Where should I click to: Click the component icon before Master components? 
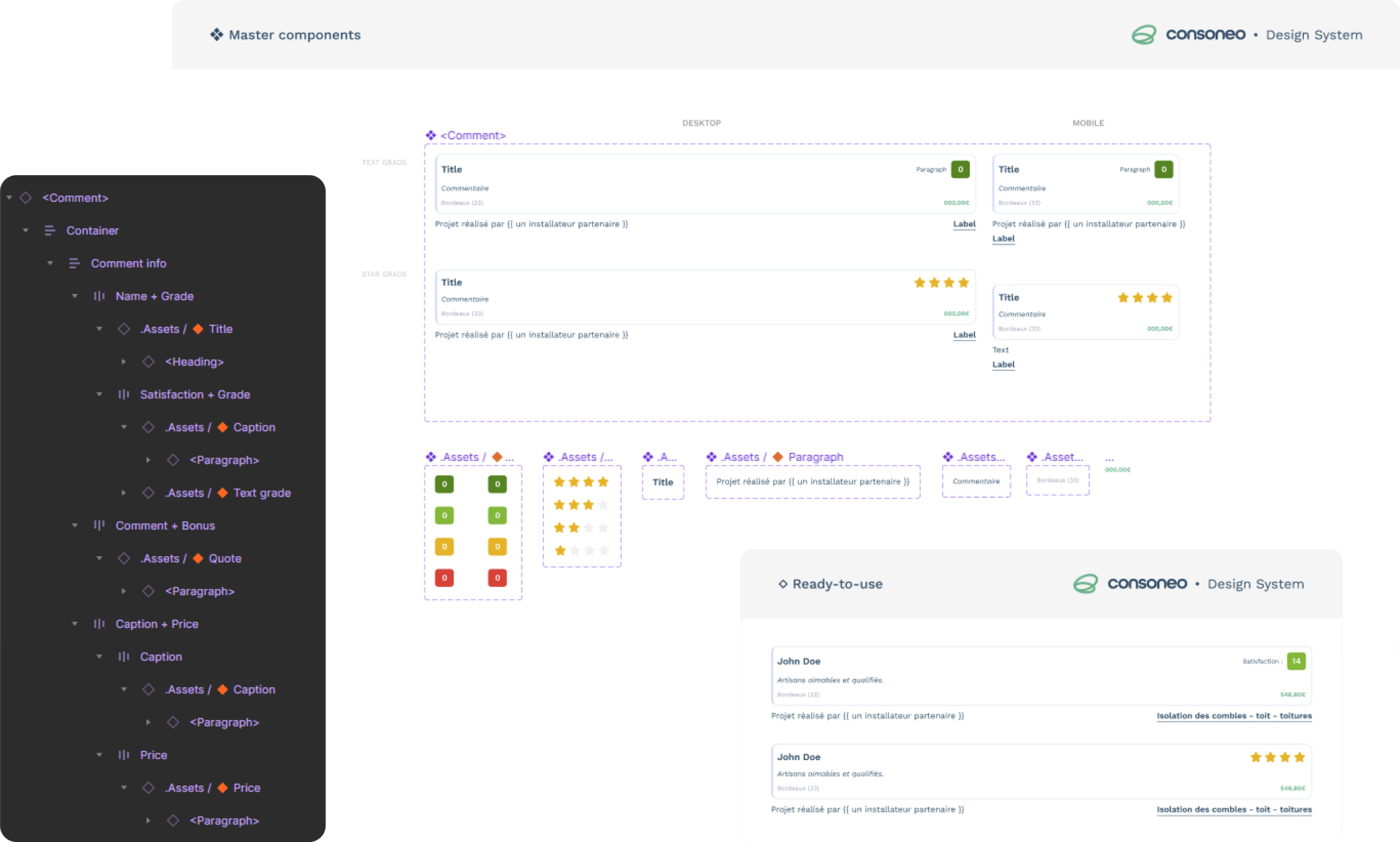tap(216, 35)
